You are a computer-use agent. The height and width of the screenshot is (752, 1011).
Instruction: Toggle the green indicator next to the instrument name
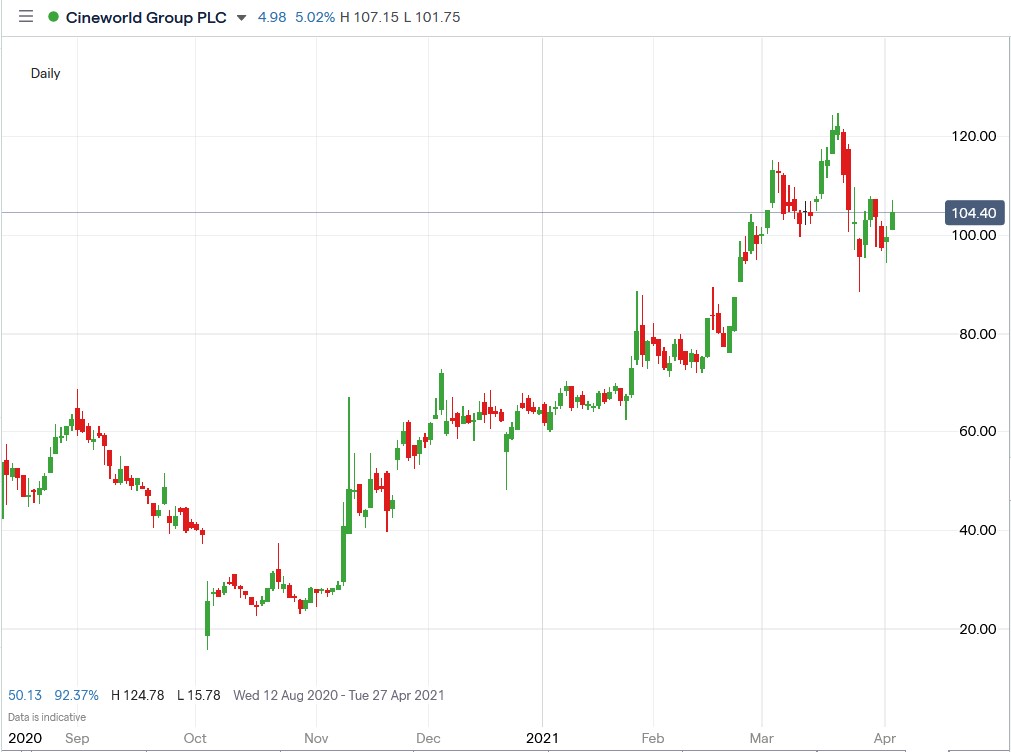pyautogui.click(x=53, y=16)
